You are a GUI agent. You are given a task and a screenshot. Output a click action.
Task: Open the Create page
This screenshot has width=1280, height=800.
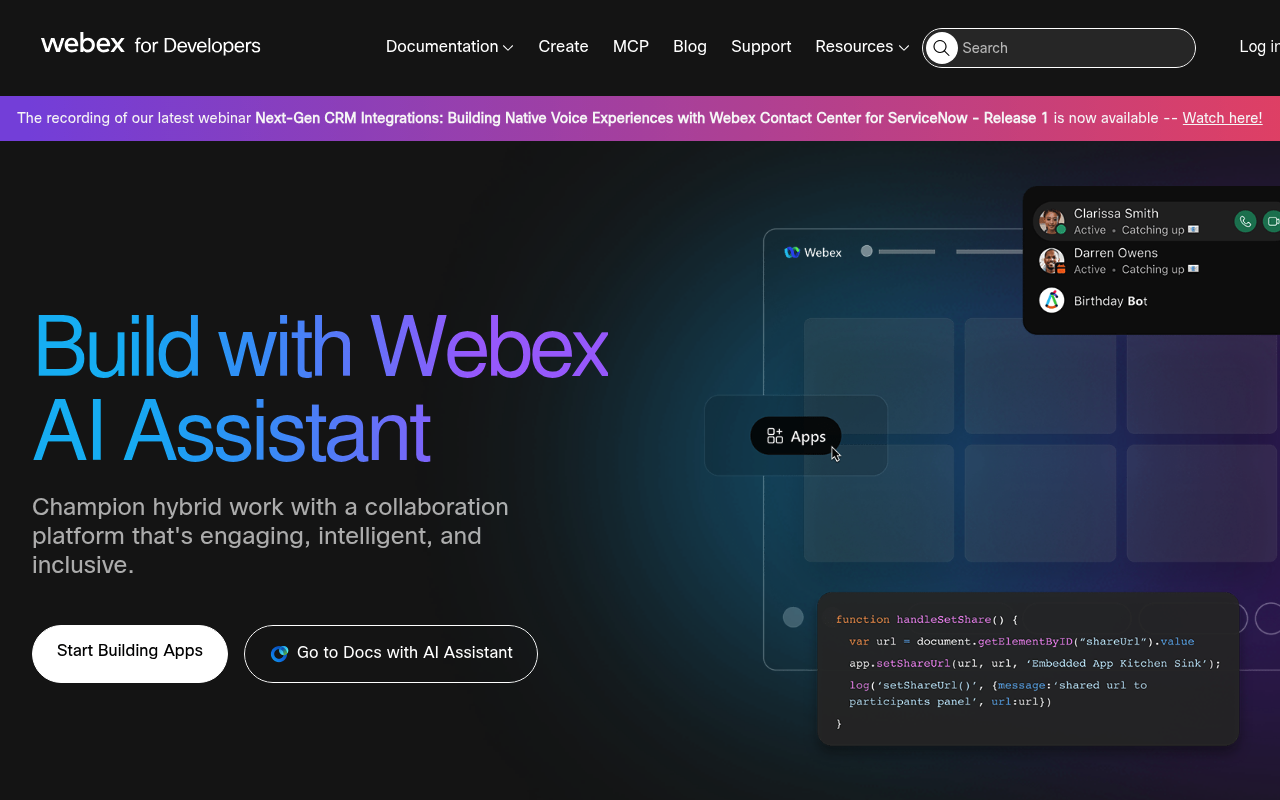563,47
